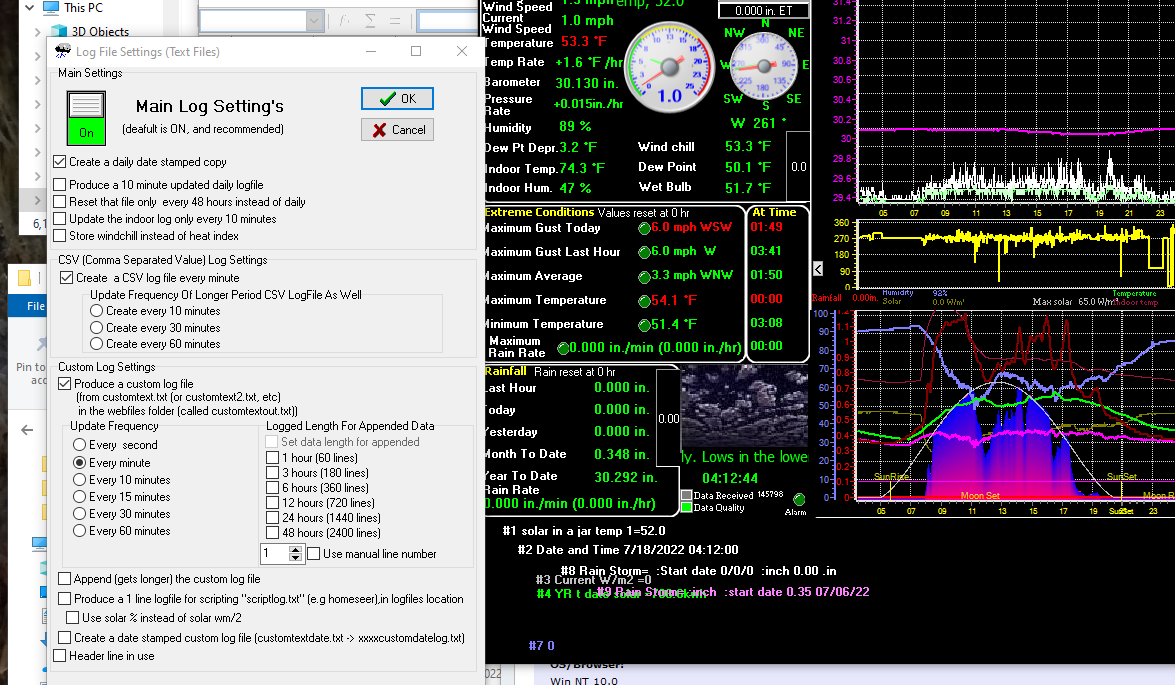The height and width of the screenshot is (685, 1175).
Task: Expand the 3D Objects tree node
Action: pos(37,32)
